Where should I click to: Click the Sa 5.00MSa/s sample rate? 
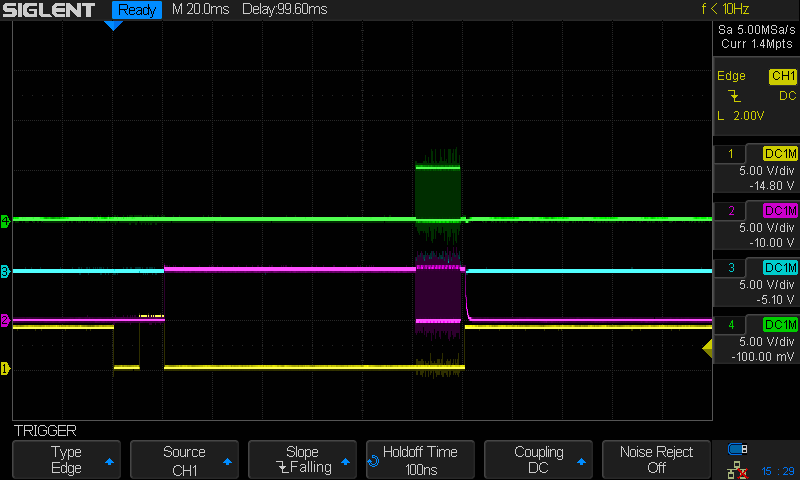point(757,30)
